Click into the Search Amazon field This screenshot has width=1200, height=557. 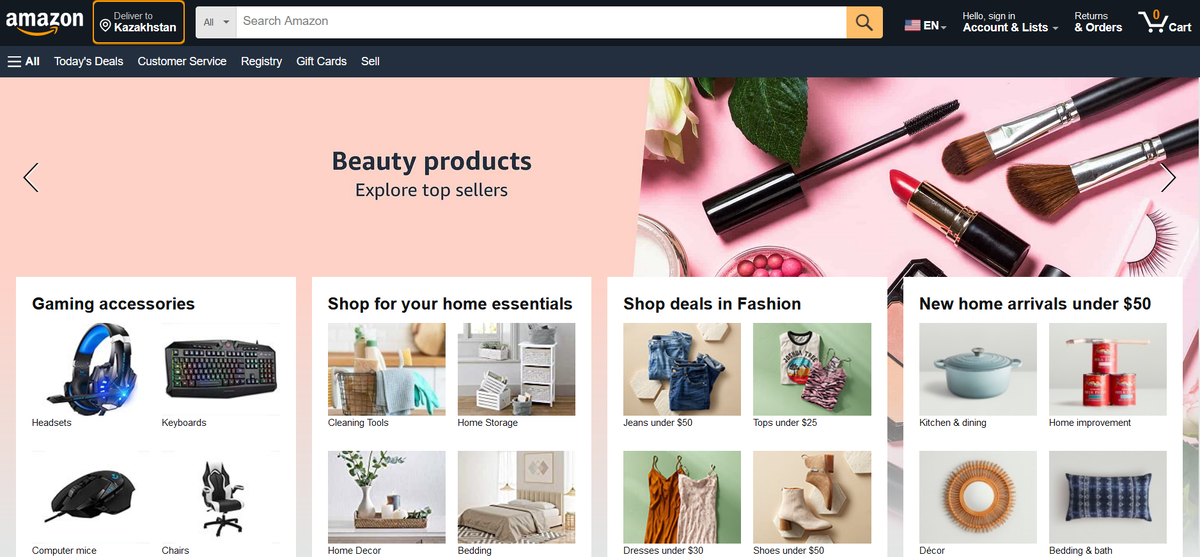point(541,22)
